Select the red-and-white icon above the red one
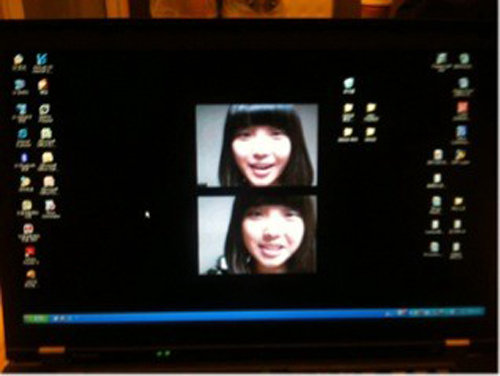Screen dimensions: 500x376 tap(28, 229)
